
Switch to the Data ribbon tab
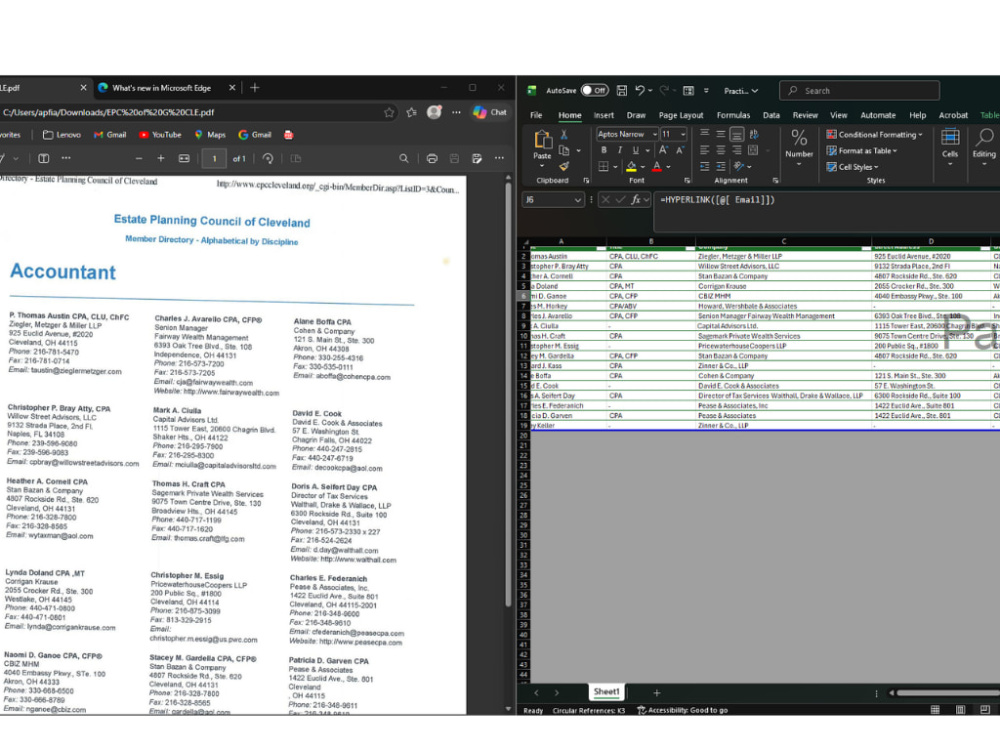point(771,115)
